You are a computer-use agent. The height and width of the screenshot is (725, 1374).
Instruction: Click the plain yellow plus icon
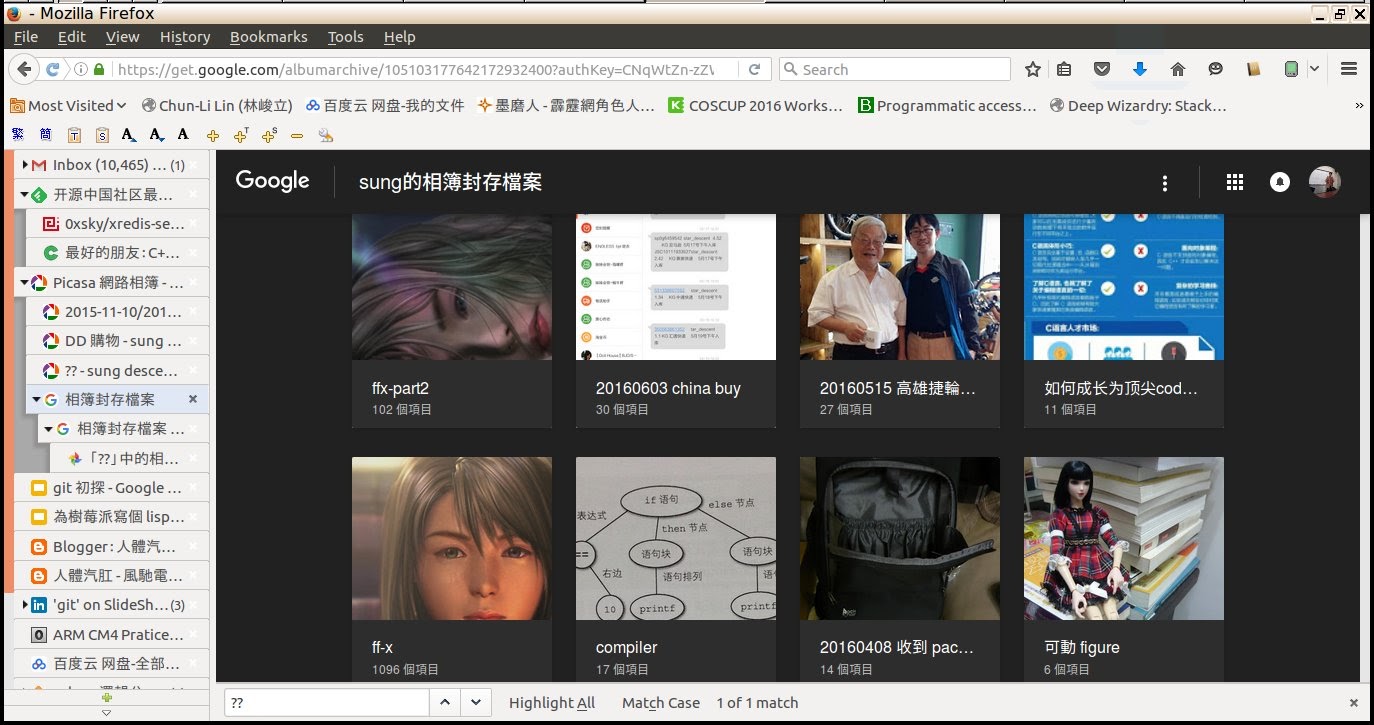click(x=213, y=135)
